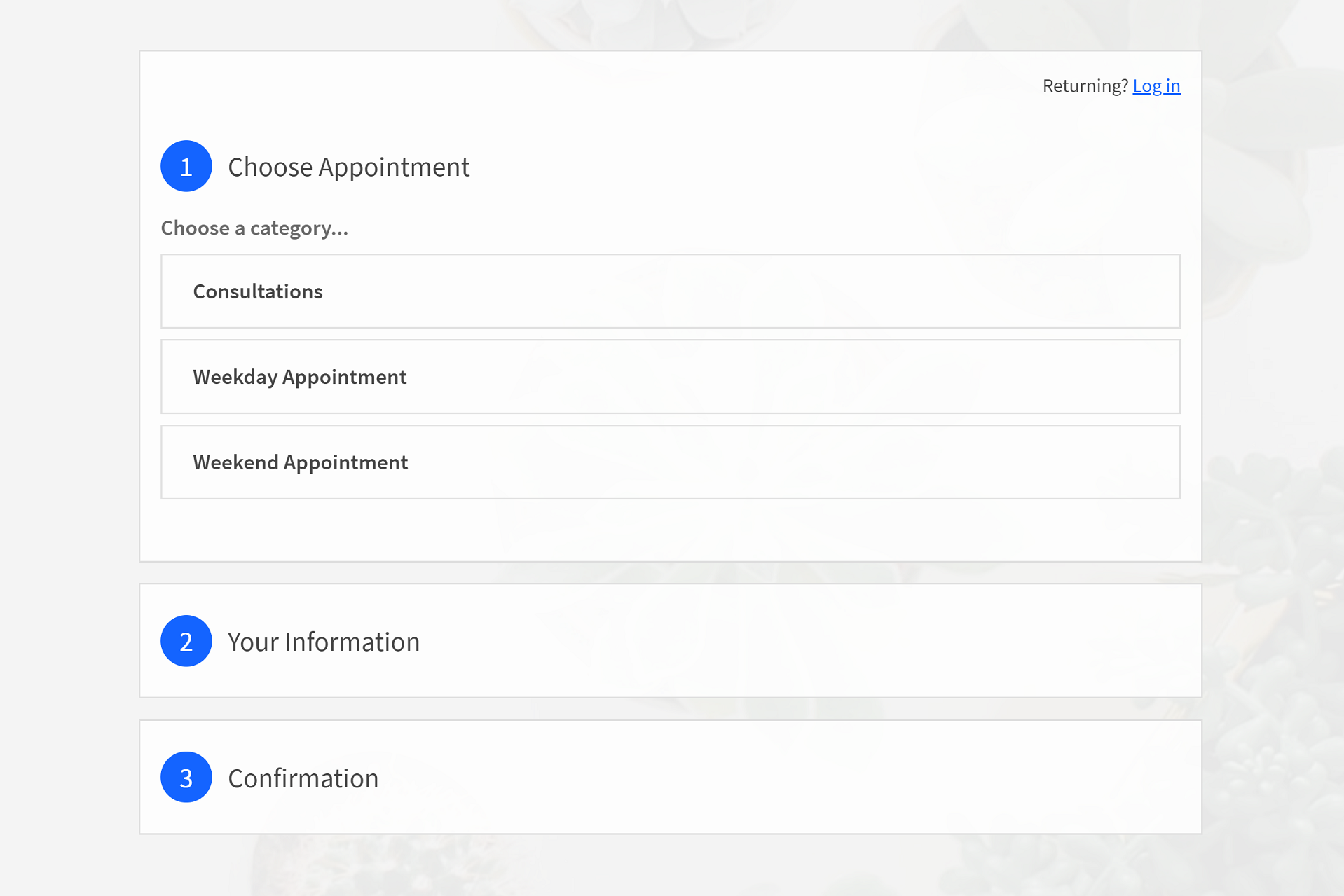Click the Log in link
Viewport: 1344px width, 896px height.
point(1156,85)
